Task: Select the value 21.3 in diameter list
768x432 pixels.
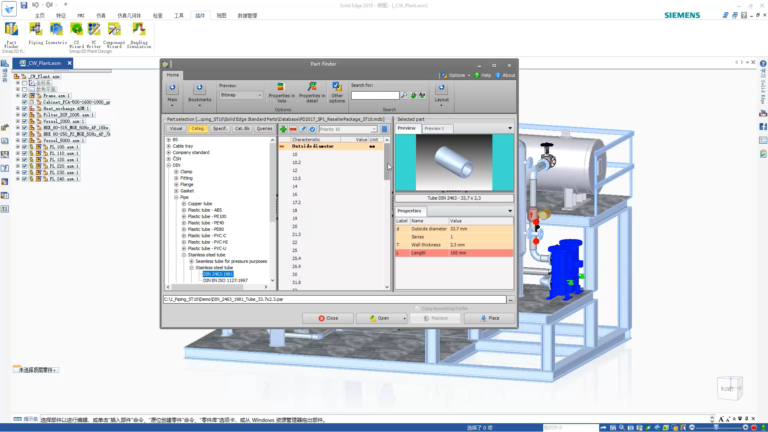Action: (296, 235)
